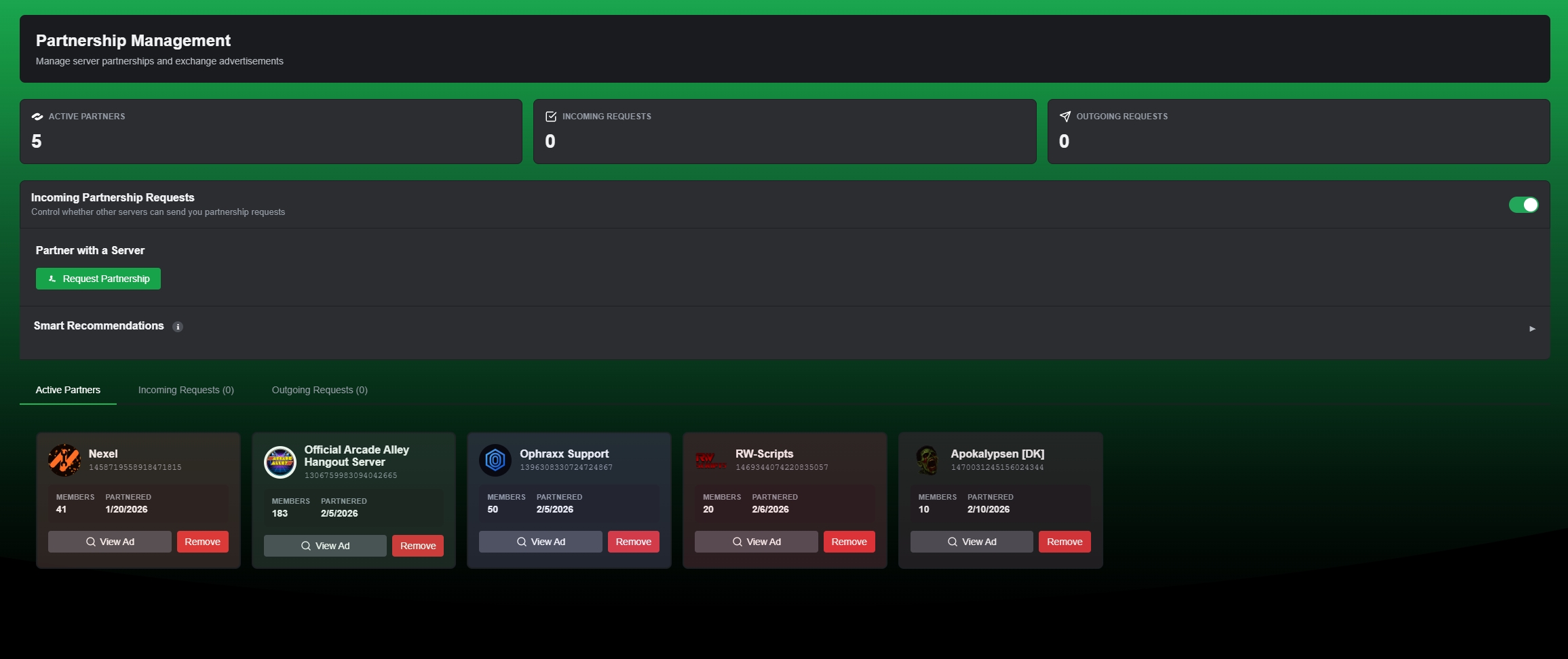Click the Apokalypsen [DK] zombie avatar
Viewport: 1568px width, 659px height.
(927, 460)
